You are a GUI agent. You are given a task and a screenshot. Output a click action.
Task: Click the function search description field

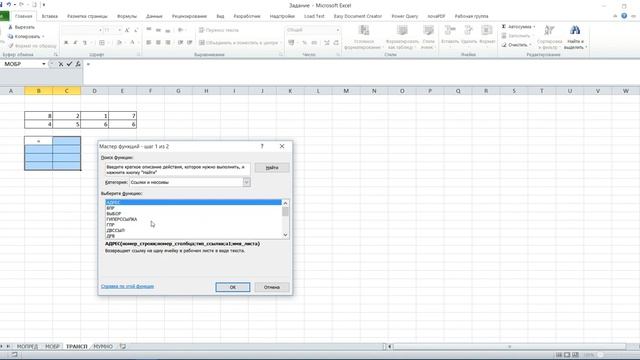(x=178, y=170)
